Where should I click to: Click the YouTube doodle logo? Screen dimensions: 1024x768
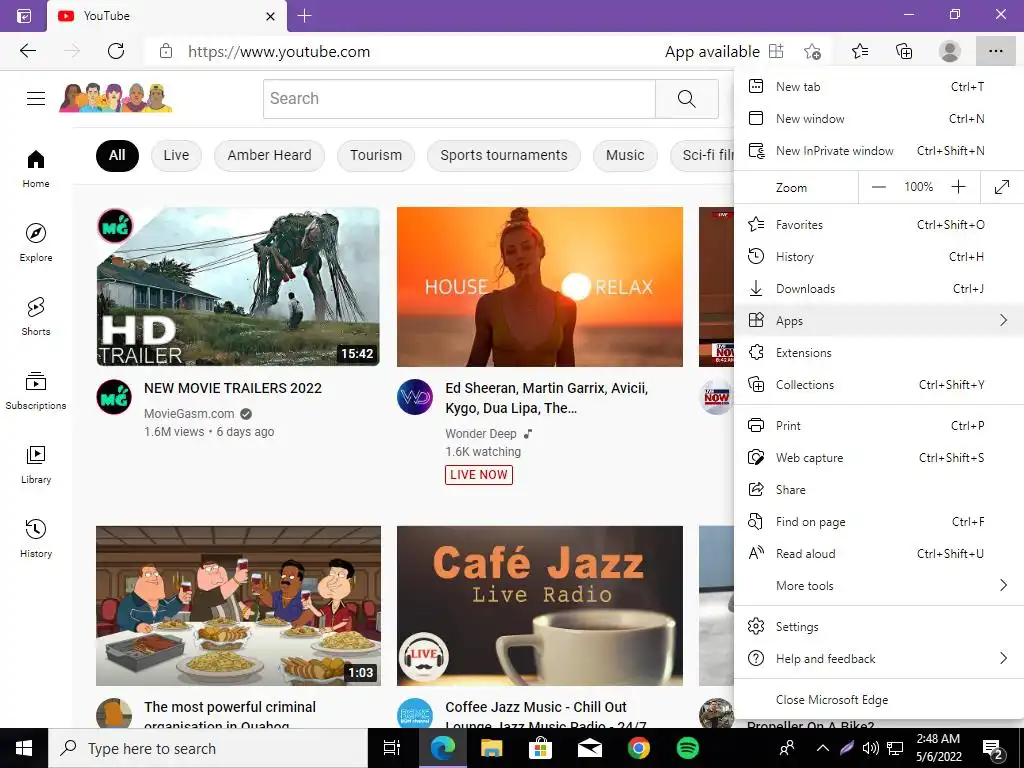click(x=116, y=98)
